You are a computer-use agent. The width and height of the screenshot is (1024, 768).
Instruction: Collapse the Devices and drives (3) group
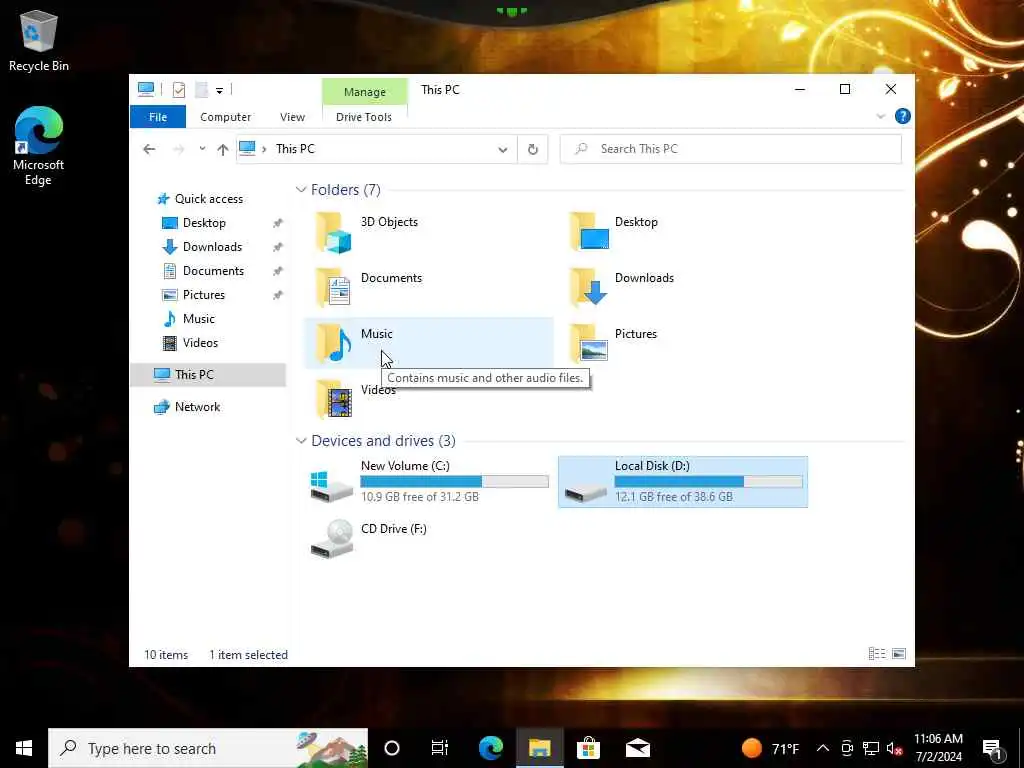301,441
